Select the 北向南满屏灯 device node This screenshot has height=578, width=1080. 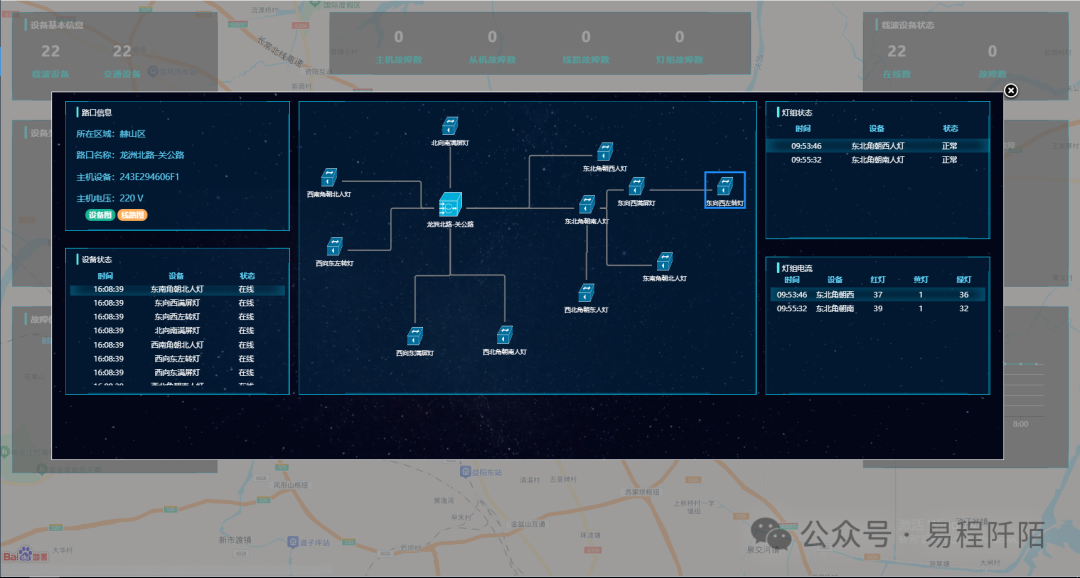pyautogui.click(x=450, y=125)
